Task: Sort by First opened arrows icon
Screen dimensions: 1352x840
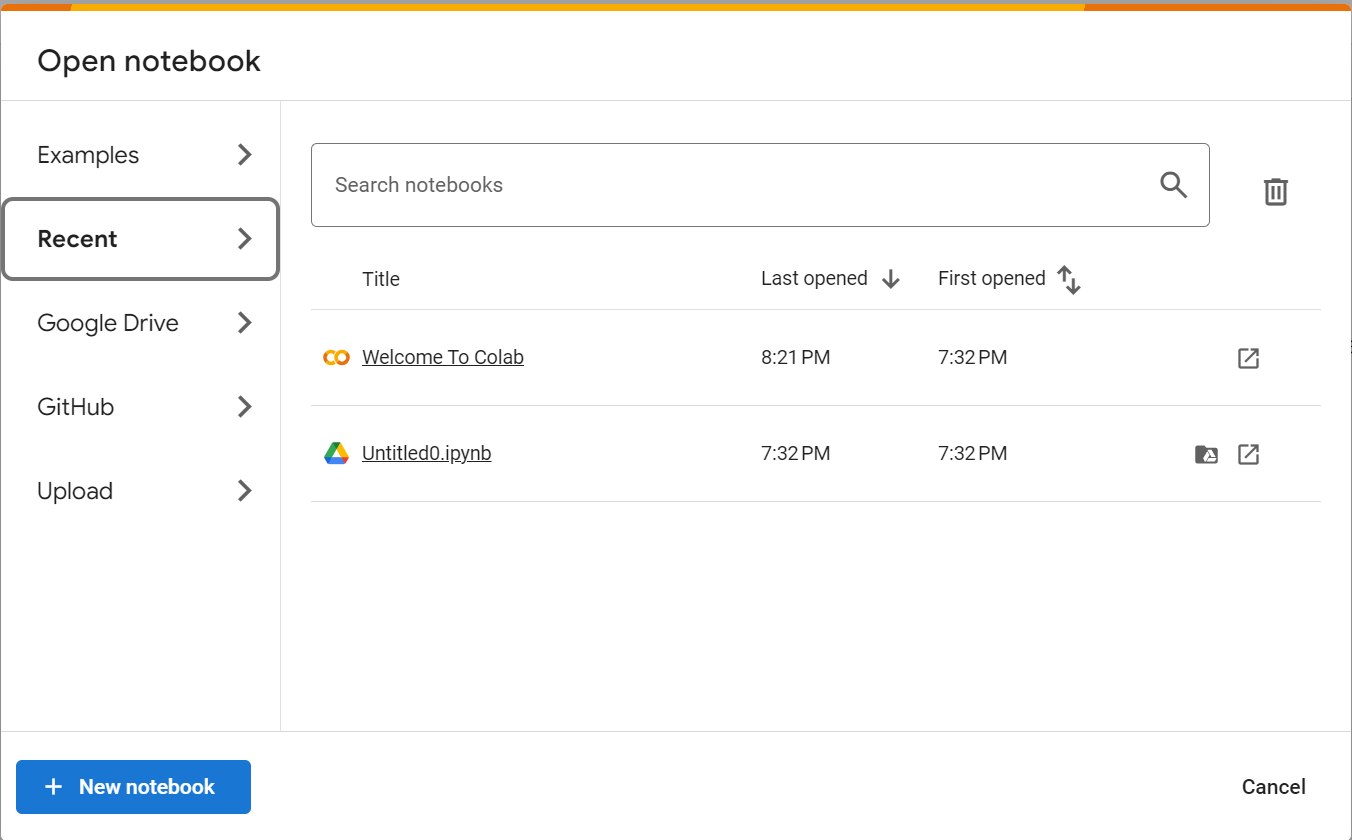Action: click(x=1069, y=279)
